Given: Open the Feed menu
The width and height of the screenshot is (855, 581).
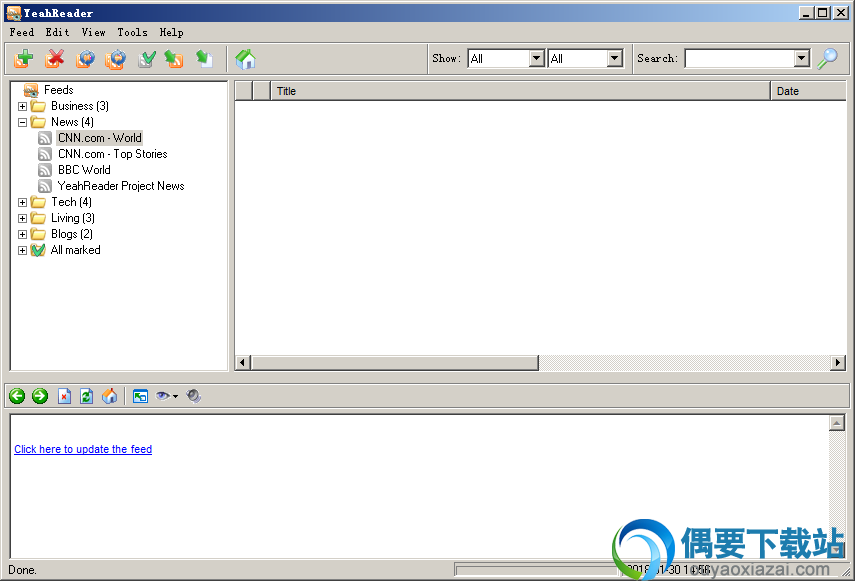Looking at the screenshot, I should point(22,32).
